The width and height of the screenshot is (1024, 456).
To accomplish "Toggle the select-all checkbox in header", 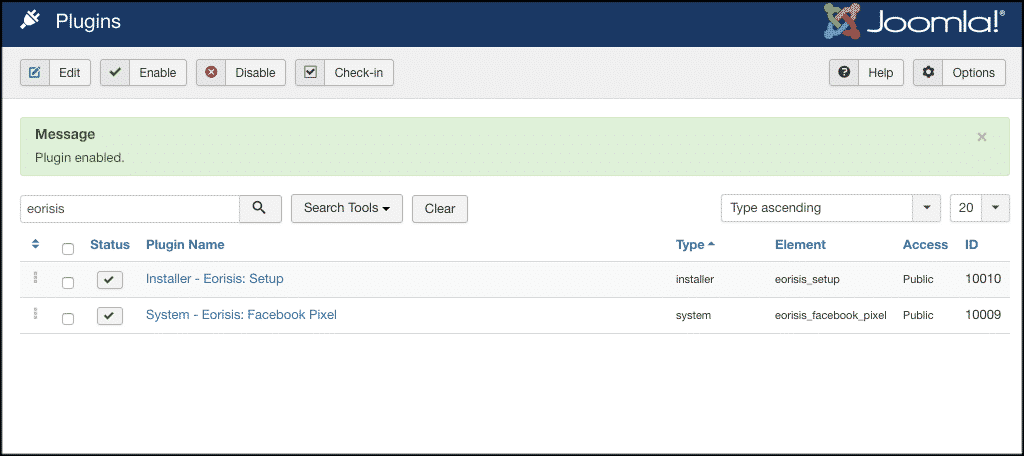I will pos(68,248).
